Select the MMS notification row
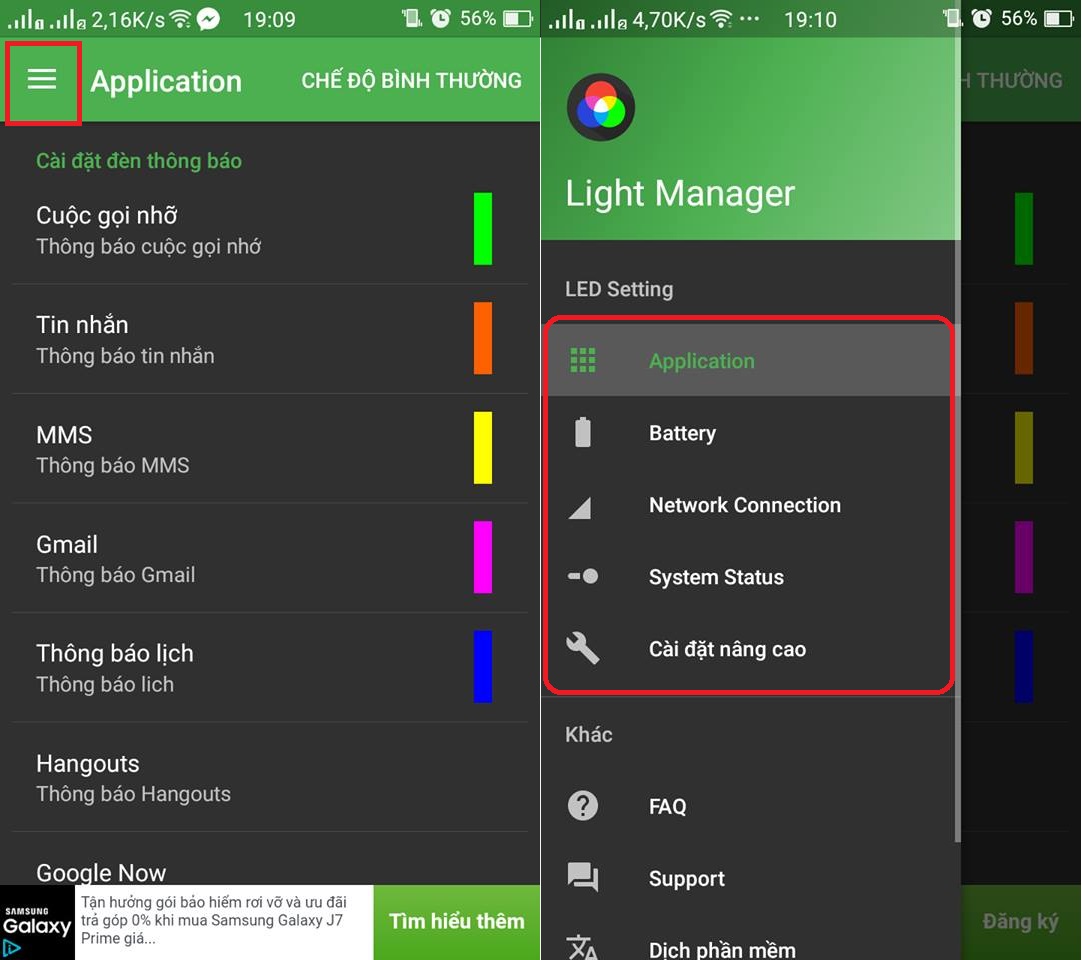1082x960 pixels. tap(270, 449)
